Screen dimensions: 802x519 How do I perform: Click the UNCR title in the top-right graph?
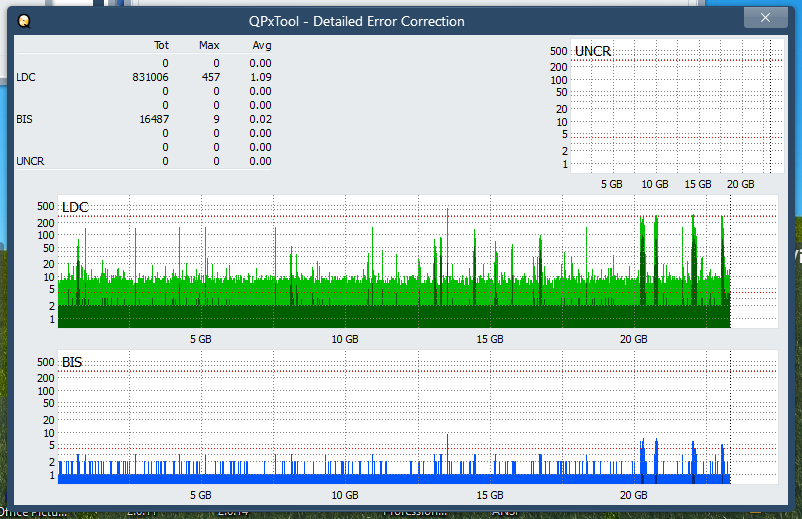593,51
